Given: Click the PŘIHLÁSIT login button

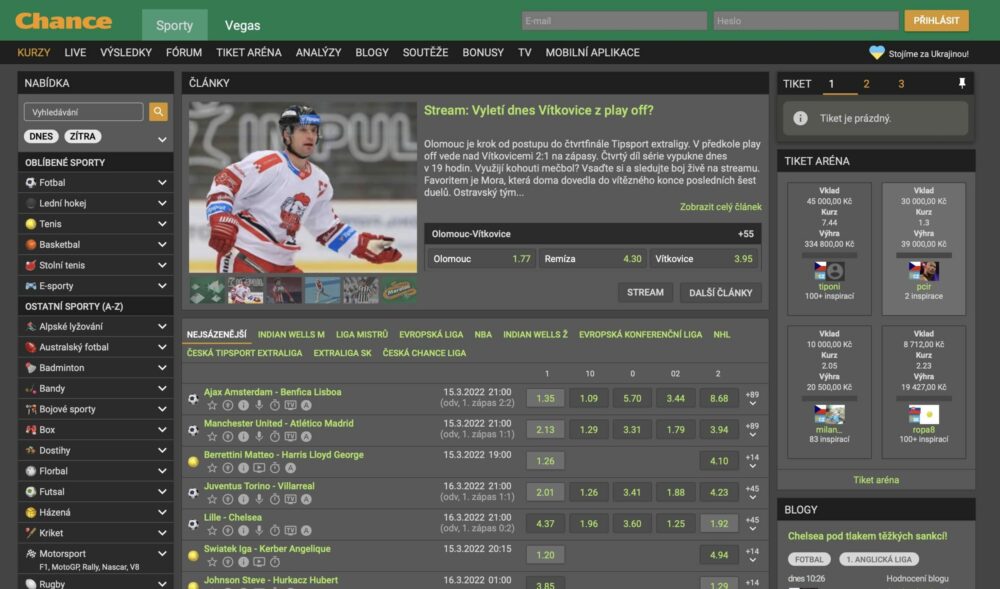Looking at the screenshot, I should click(936, 20).
